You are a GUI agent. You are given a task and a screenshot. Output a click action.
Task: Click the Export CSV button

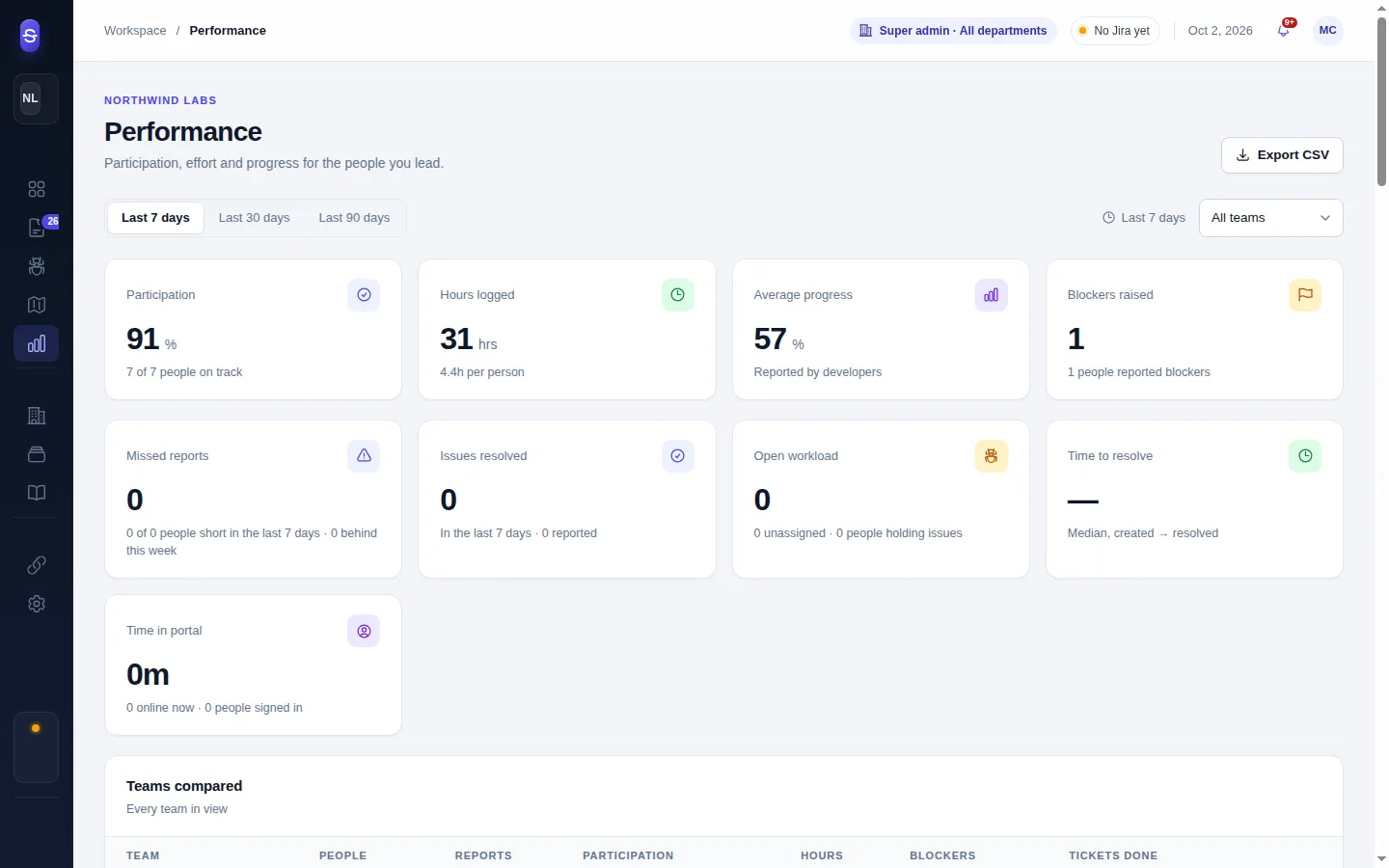pos(1282,155)
